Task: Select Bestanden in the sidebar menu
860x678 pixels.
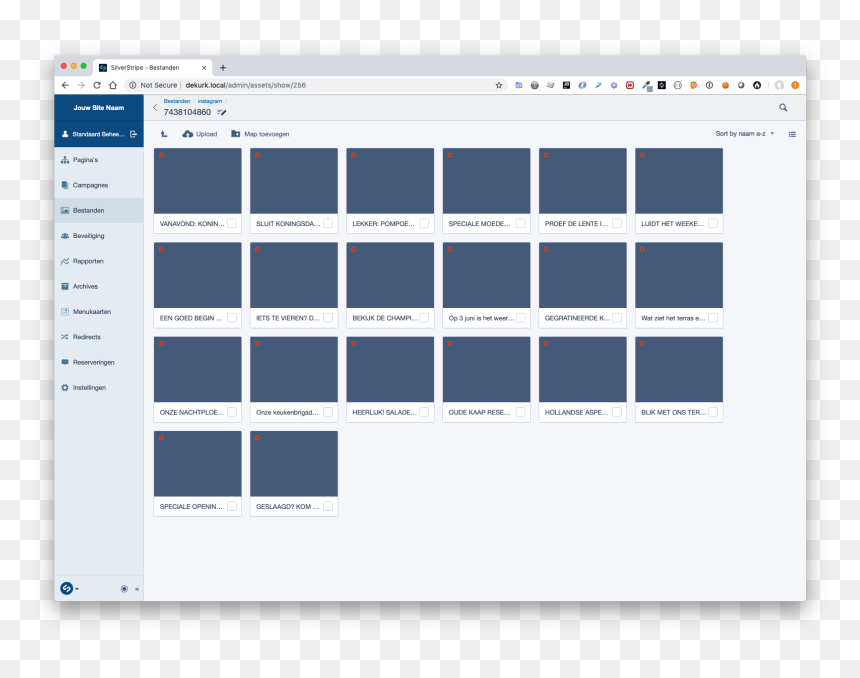Action: 99,210
